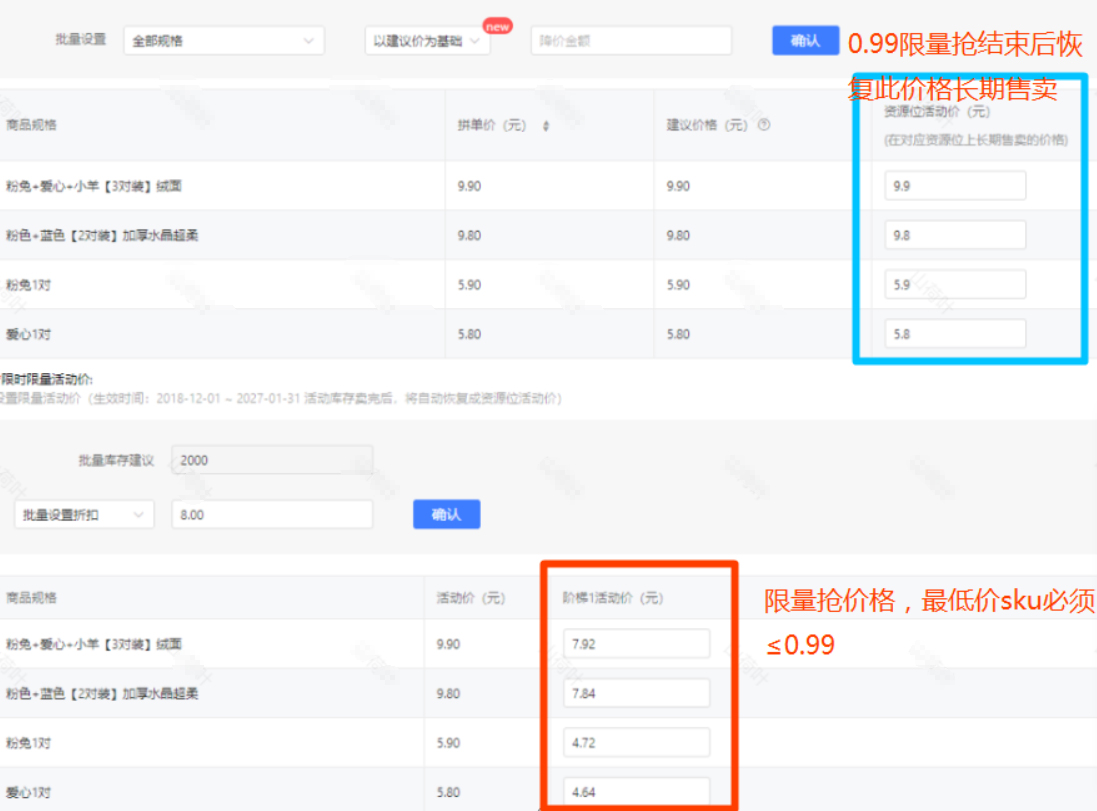The image size is (1097, 811).
Task: Click the 5.9 resource activity price input
Action: [954, 283]
